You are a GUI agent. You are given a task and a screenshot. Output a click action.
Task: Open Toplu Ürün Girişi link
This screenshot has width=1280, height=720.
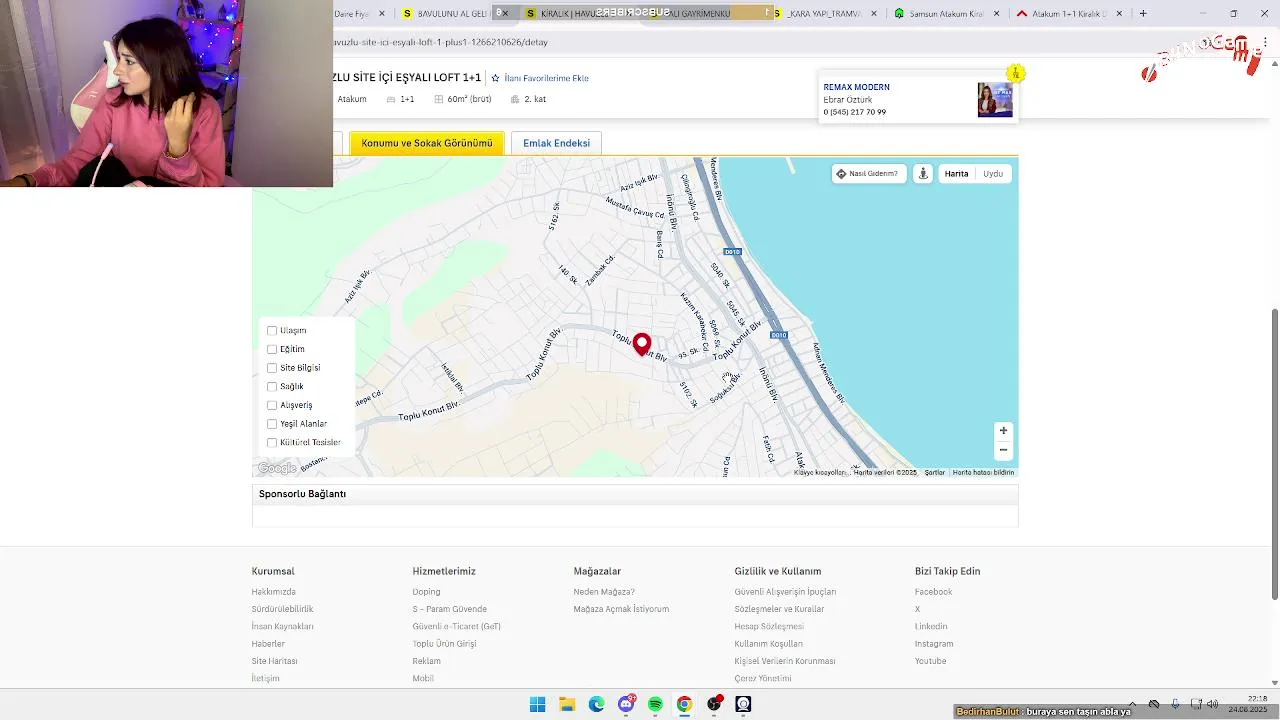[444, 644]
